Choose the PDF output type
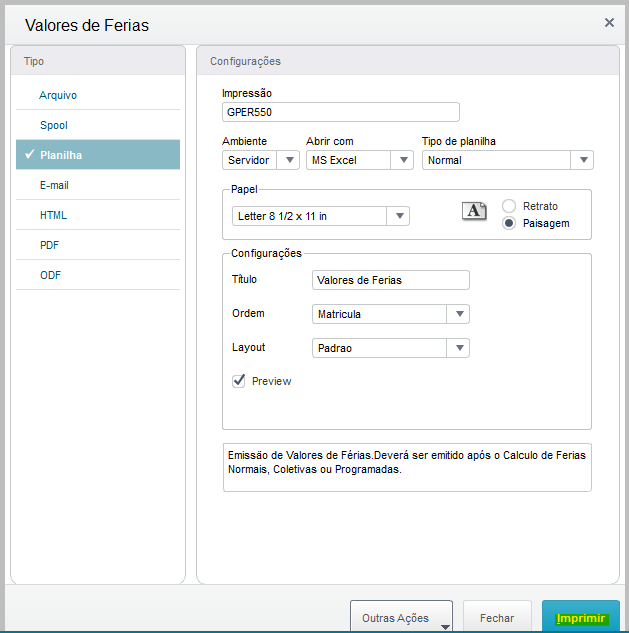The image size is (629, 633). pos(98,245)
